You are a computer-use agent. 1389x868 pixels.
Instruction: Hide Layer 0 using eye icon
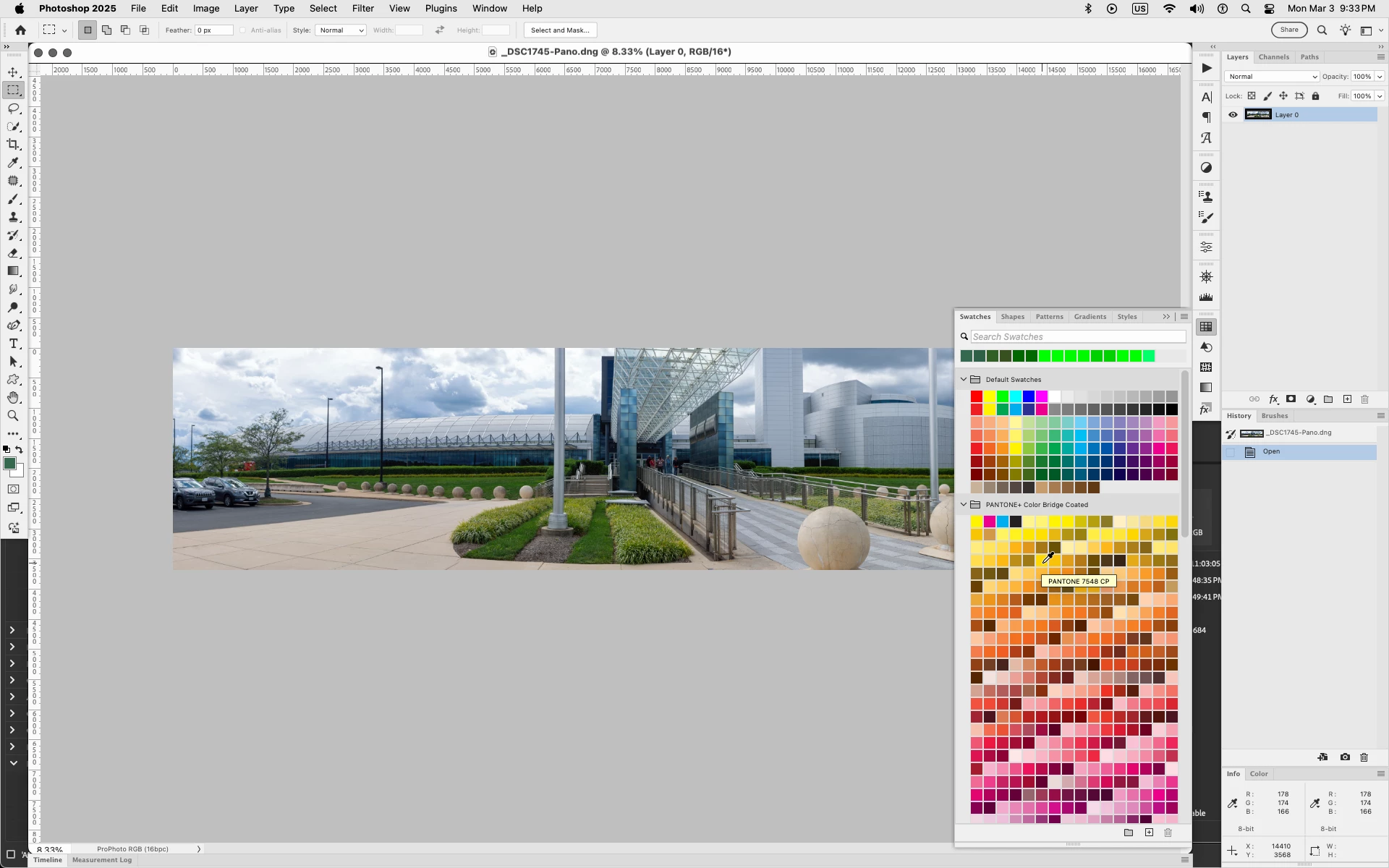pyautogui.click(x=1233, y=114)
